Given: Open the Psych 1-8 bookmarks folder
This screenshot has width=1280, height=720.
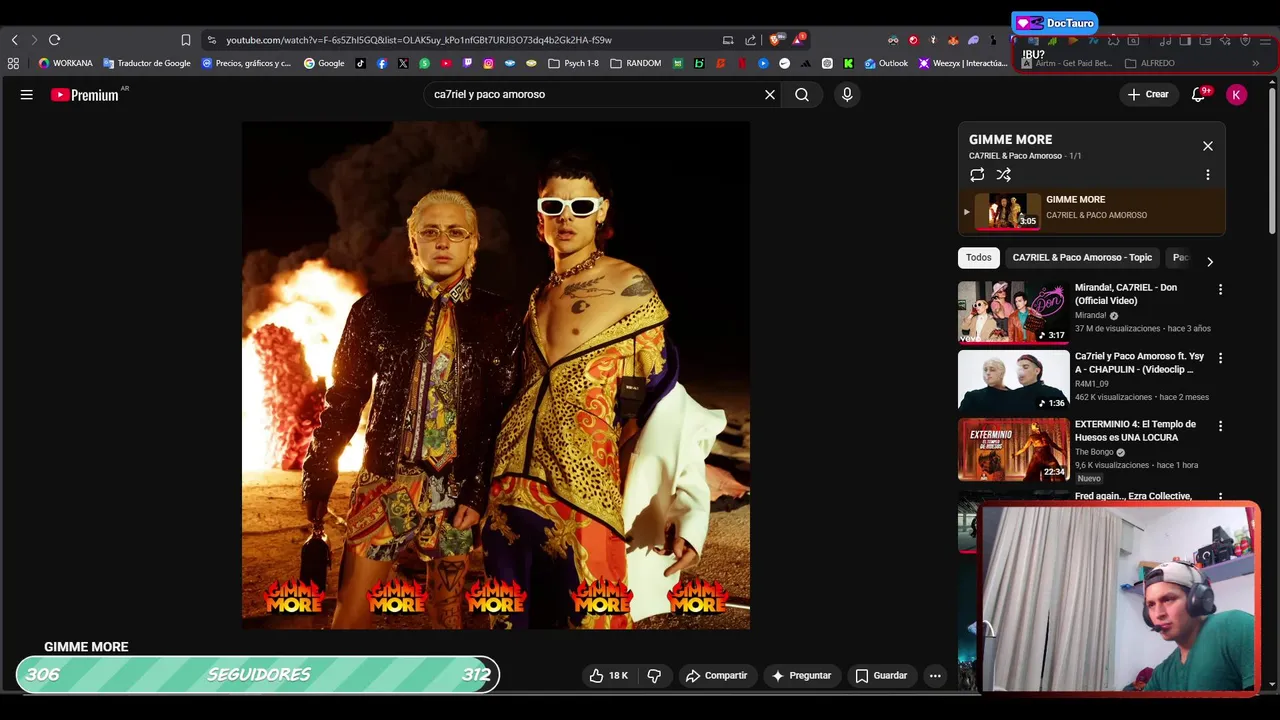Looking at the screenshot, I should click(x=574, y=63).
